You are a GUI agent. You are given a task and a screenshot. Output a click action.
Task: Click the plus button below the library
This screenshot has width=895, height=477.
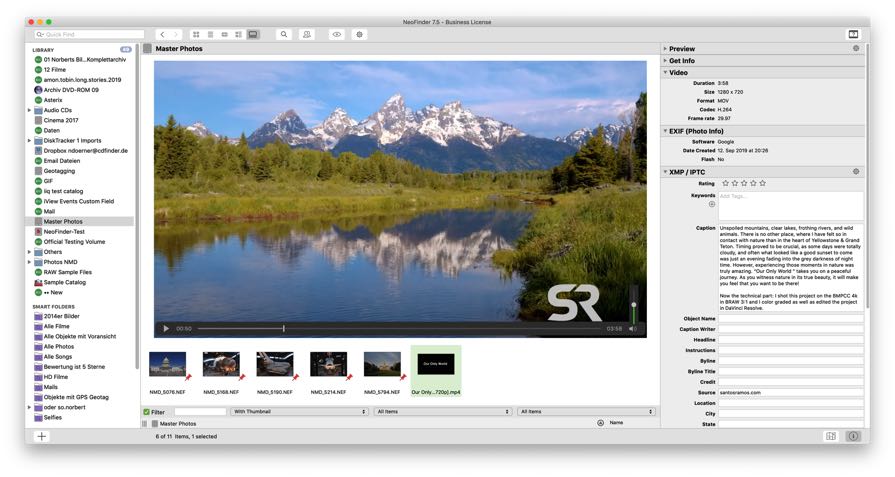click(41, 436)
